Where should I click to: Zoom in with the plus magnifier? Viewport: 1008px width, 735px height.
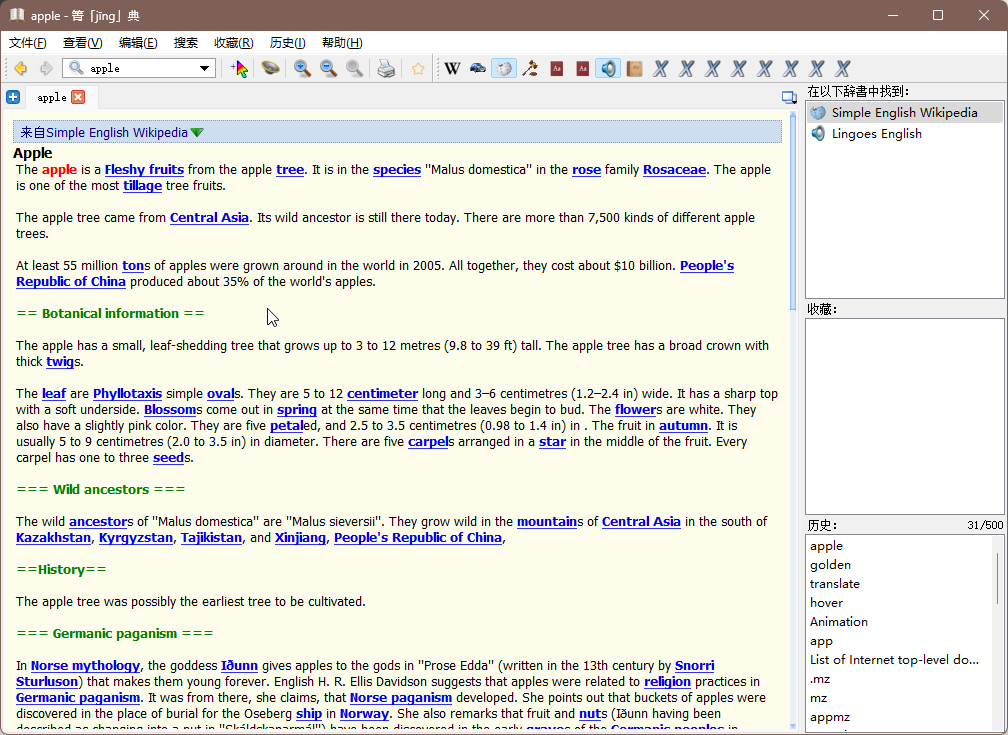pyautogui.click(x=302, y=68)
